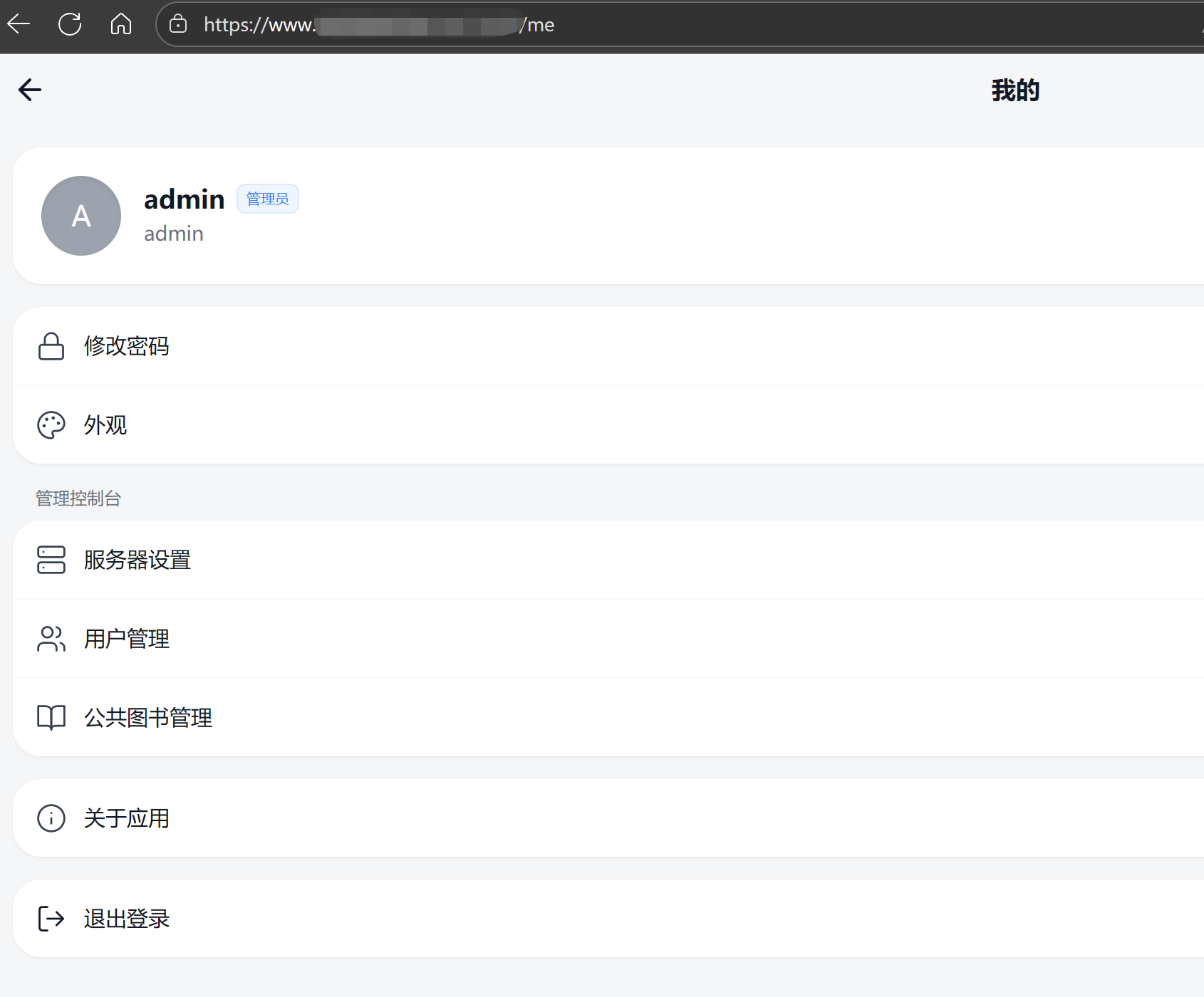
Task: Click the lock icon for 修改密码
Action: click(51, 346)
